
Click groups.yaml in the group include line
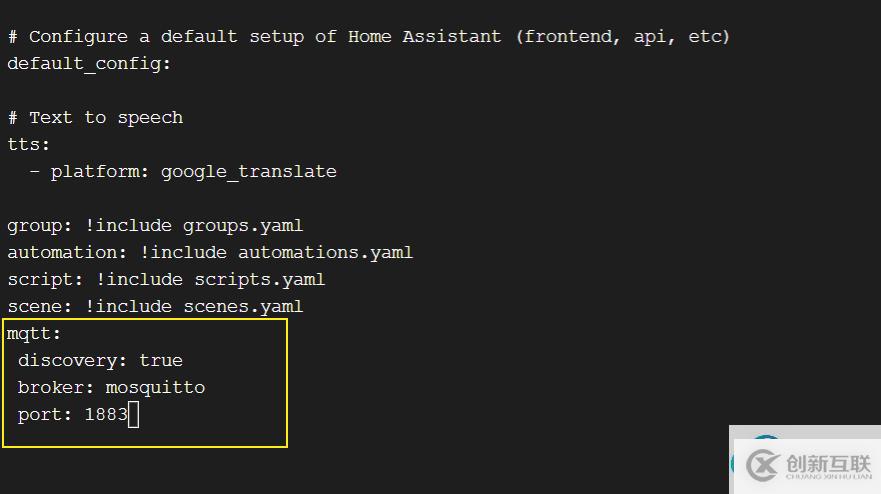(243, 226)
